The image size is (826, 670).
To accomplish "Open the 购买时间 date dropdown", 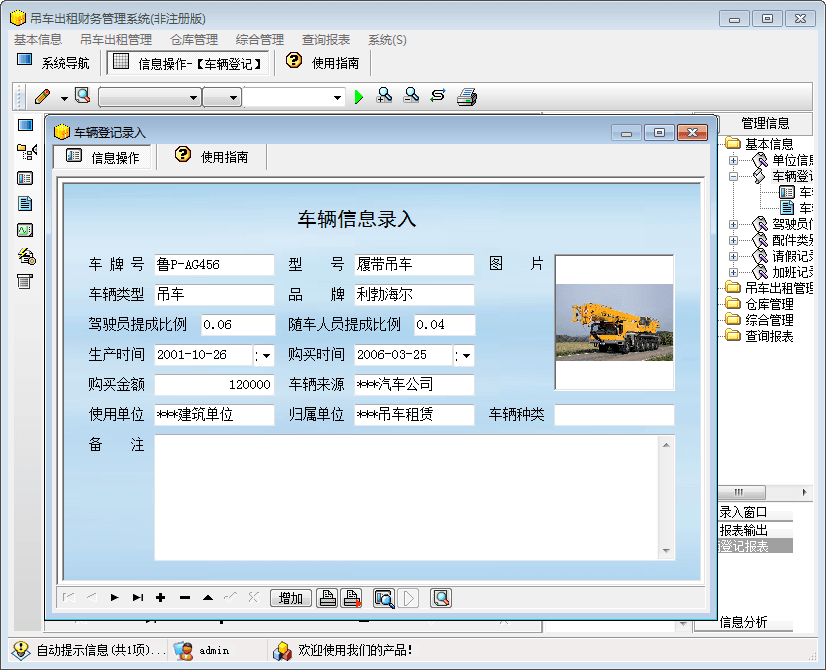I will coord(465,356).
